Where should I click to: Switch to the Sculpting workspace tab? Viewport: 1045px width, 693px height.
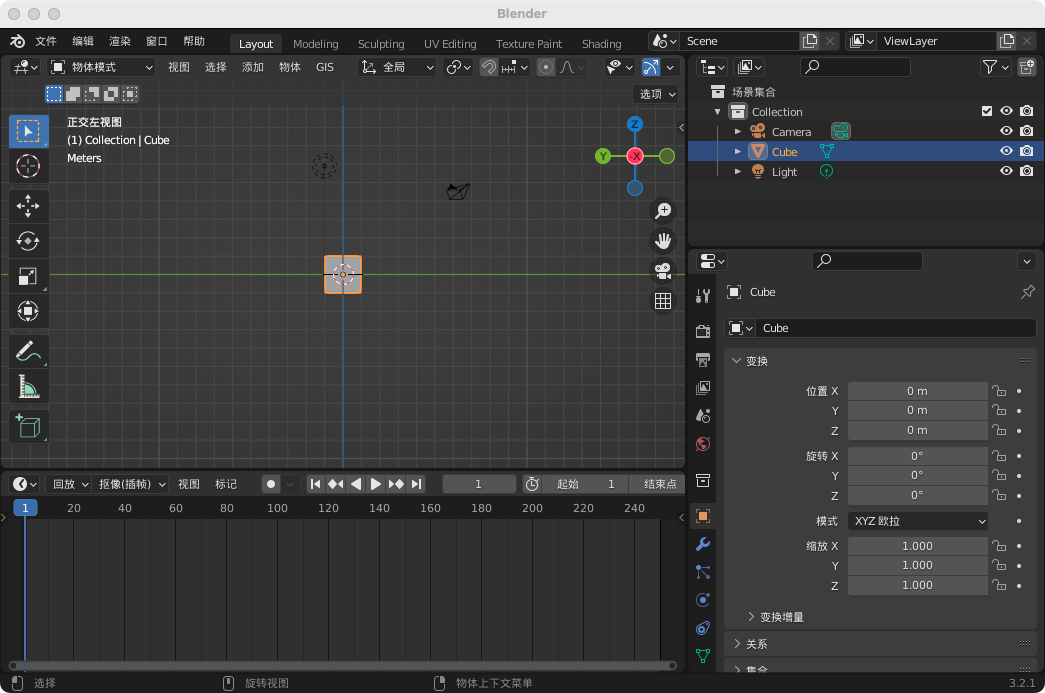click(x=381, y=44)
